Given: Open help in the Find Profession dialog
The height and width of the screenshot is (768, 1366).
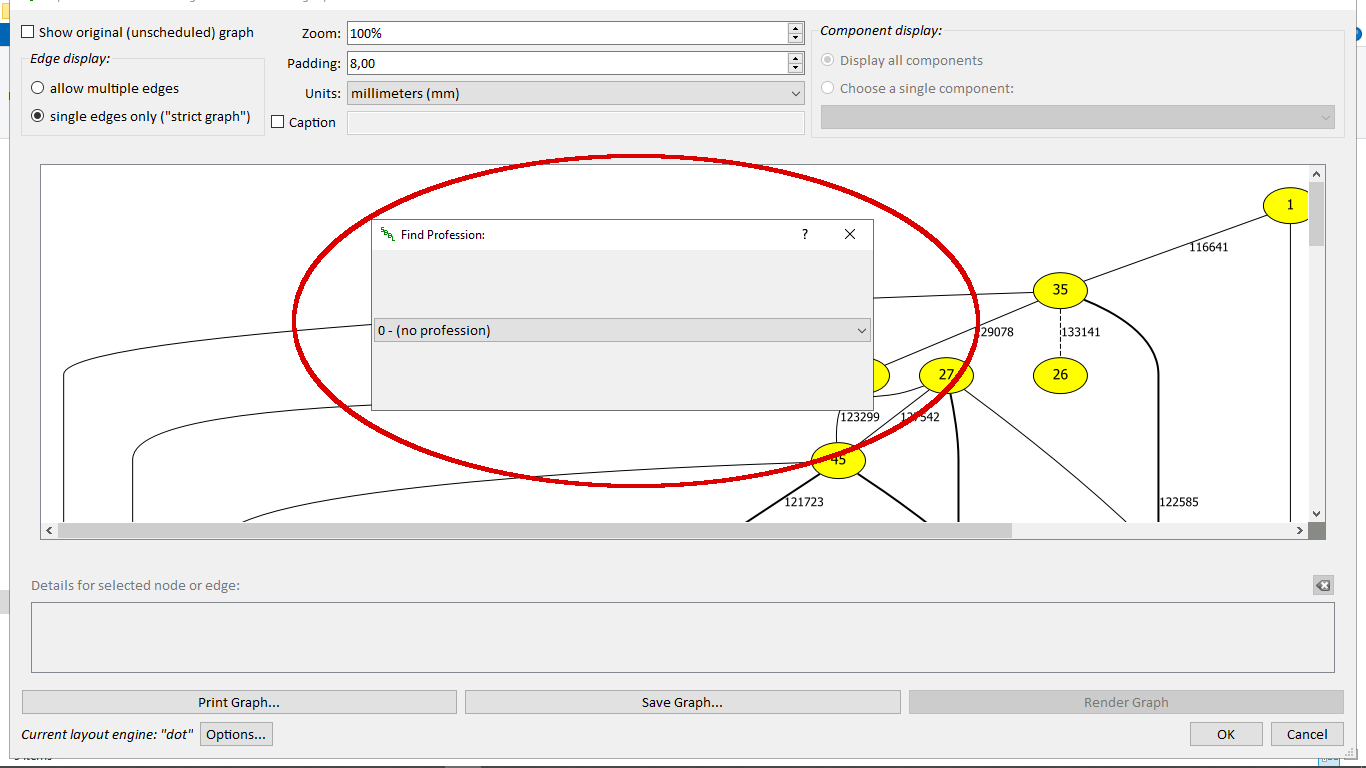Looking at the screenshot, I should 804,234.
